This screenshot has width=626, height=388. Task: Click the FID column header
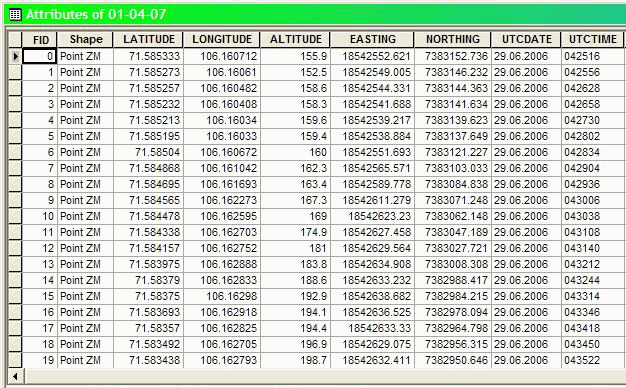tap(40, 40)
